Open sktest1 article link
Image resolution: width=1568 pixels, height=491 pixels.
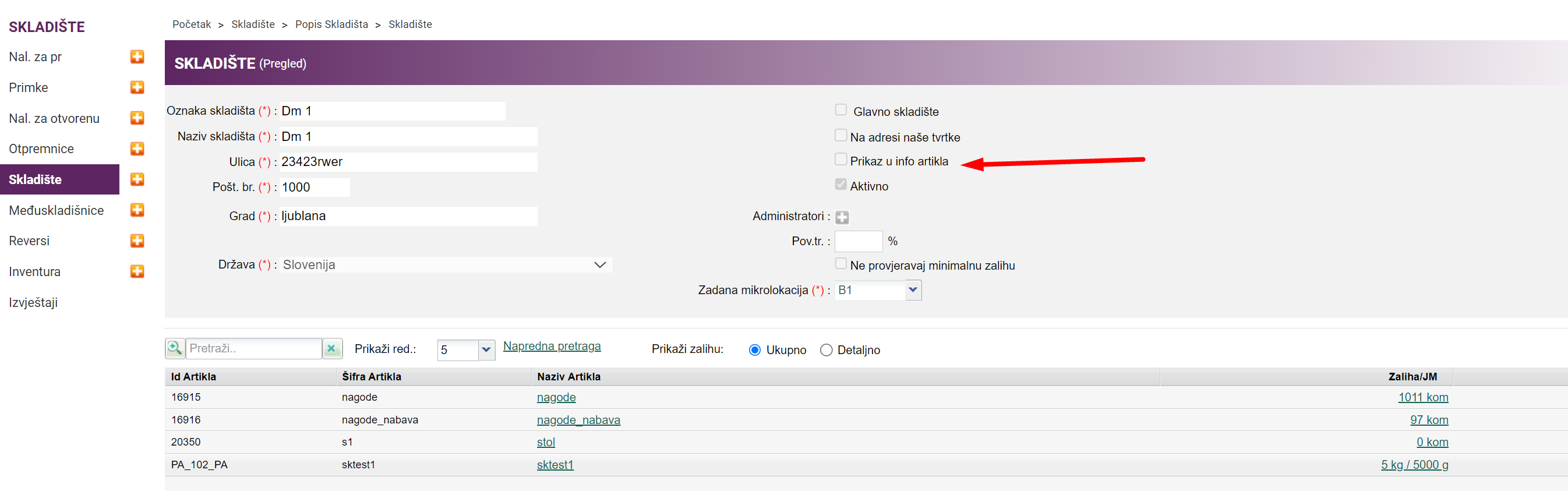click(555, 465)
